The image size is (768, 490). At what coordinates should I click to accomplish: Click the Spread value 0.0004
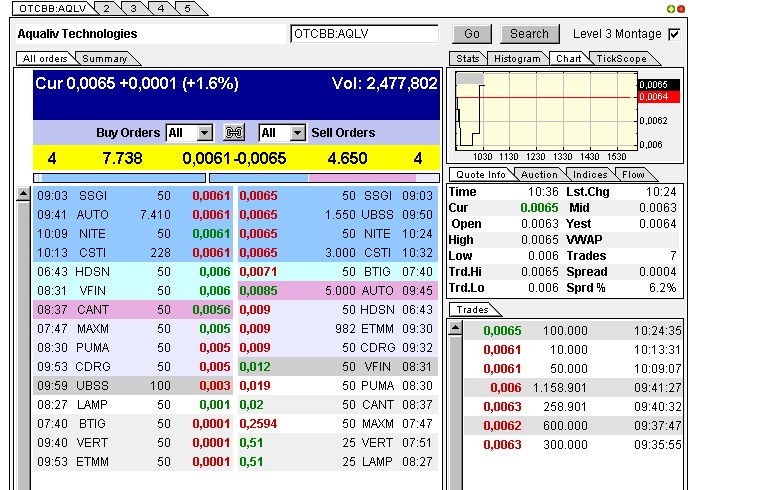click(x=657, y=272)
